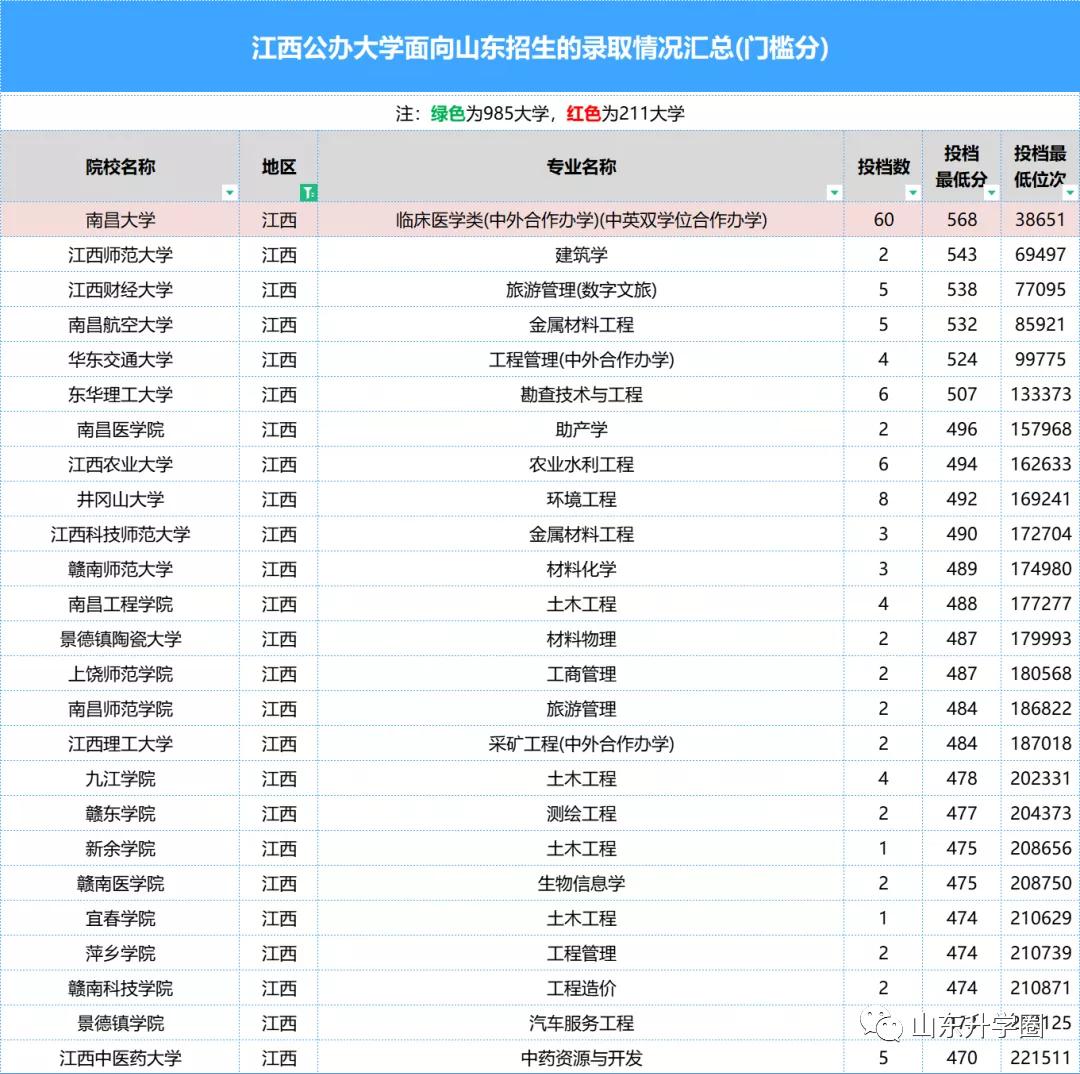The width and height of the screenshot is (1080, 1074).
Task: Select the 江西中医药大学 cell at the bottom
Action: tap(120, 1057)
